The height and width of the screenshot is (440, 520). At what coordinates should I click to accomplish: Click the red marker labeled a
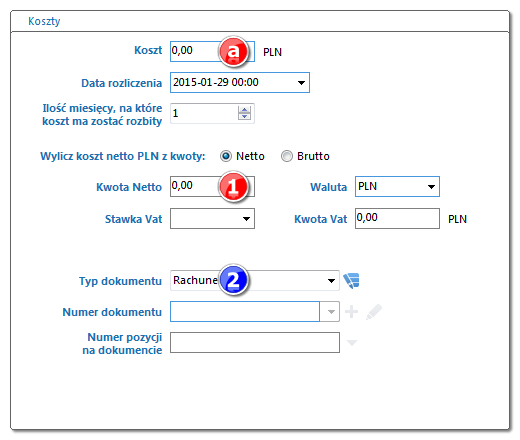pyautogui.click(x=233, y=52)
